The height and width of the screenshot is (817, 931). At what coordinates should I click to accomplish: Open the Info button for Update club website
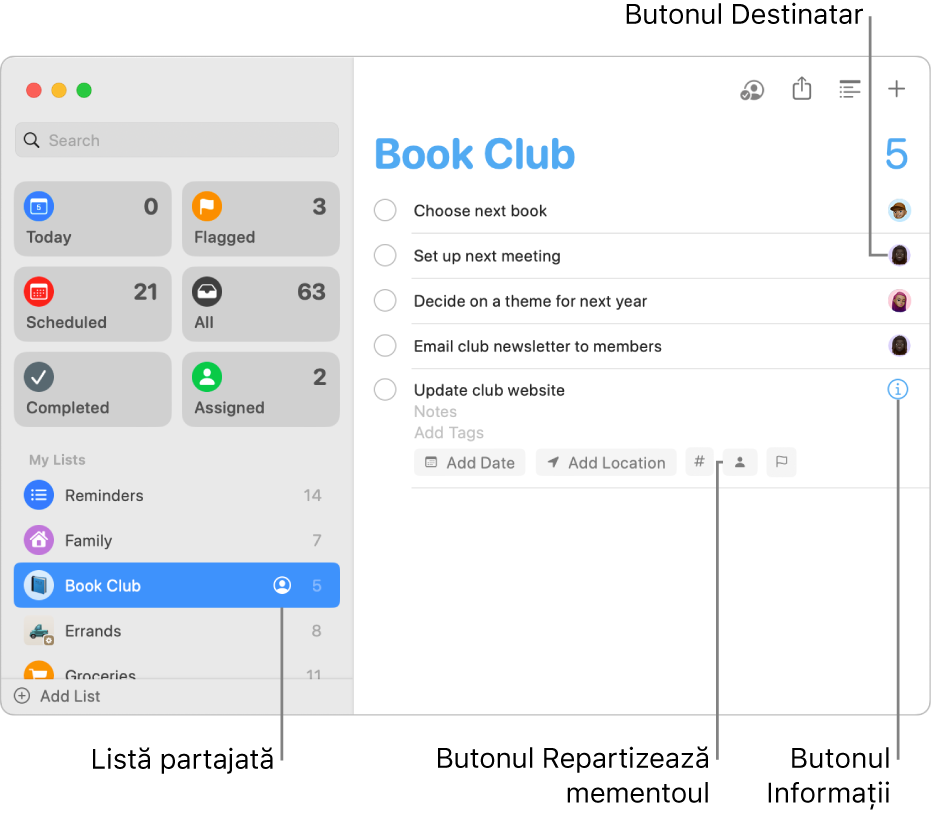click(897, 389)
